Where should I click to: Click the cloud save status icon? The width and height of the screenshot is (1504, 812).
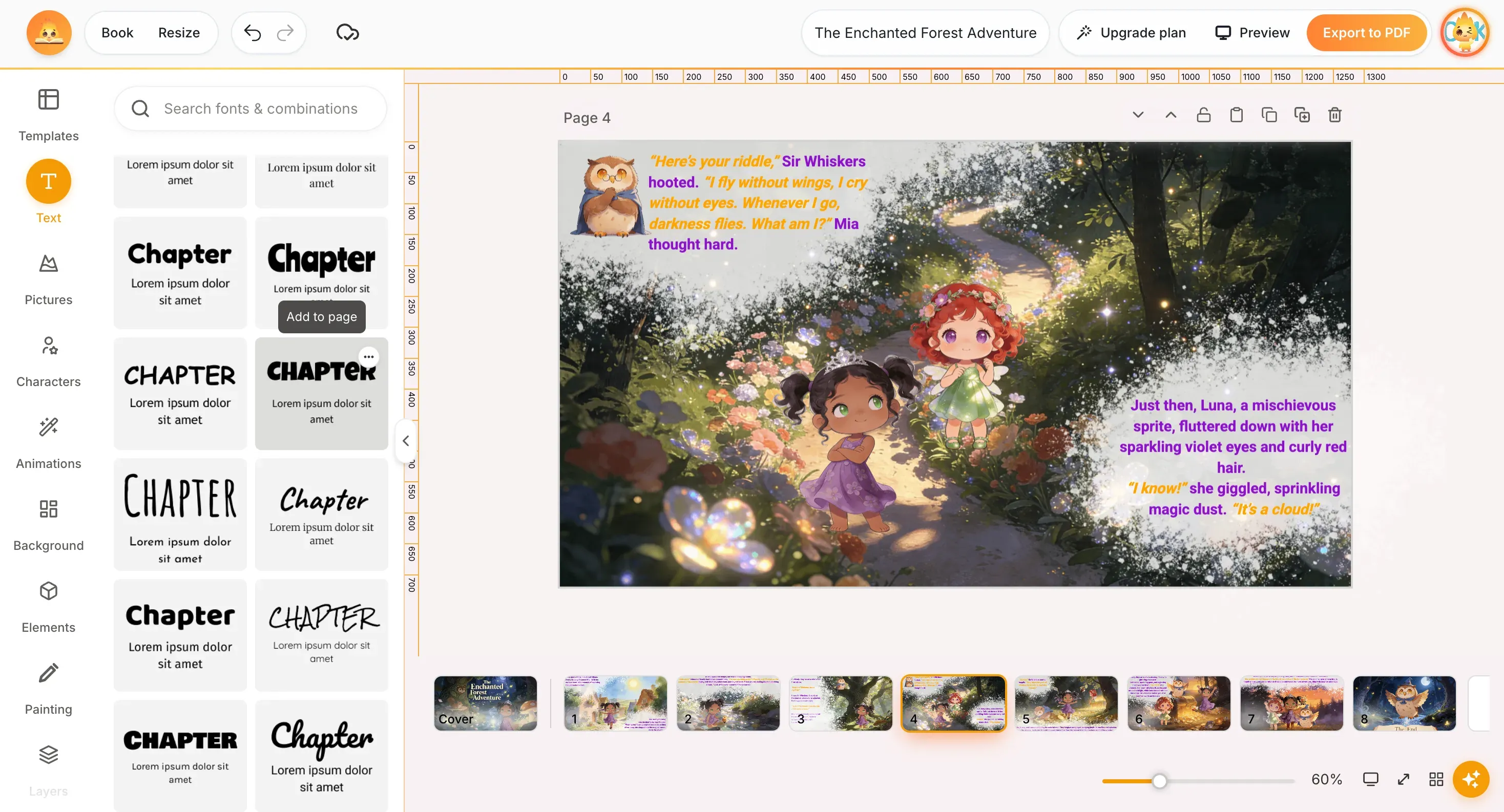tap(347, 33)
